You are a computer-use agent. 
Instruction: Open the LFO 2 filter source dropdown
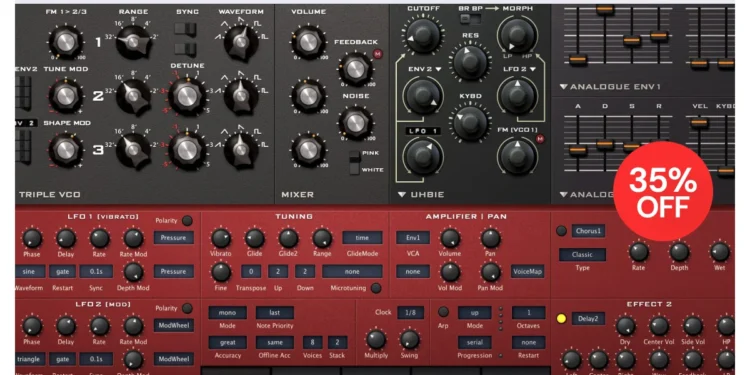pos(519,69)
